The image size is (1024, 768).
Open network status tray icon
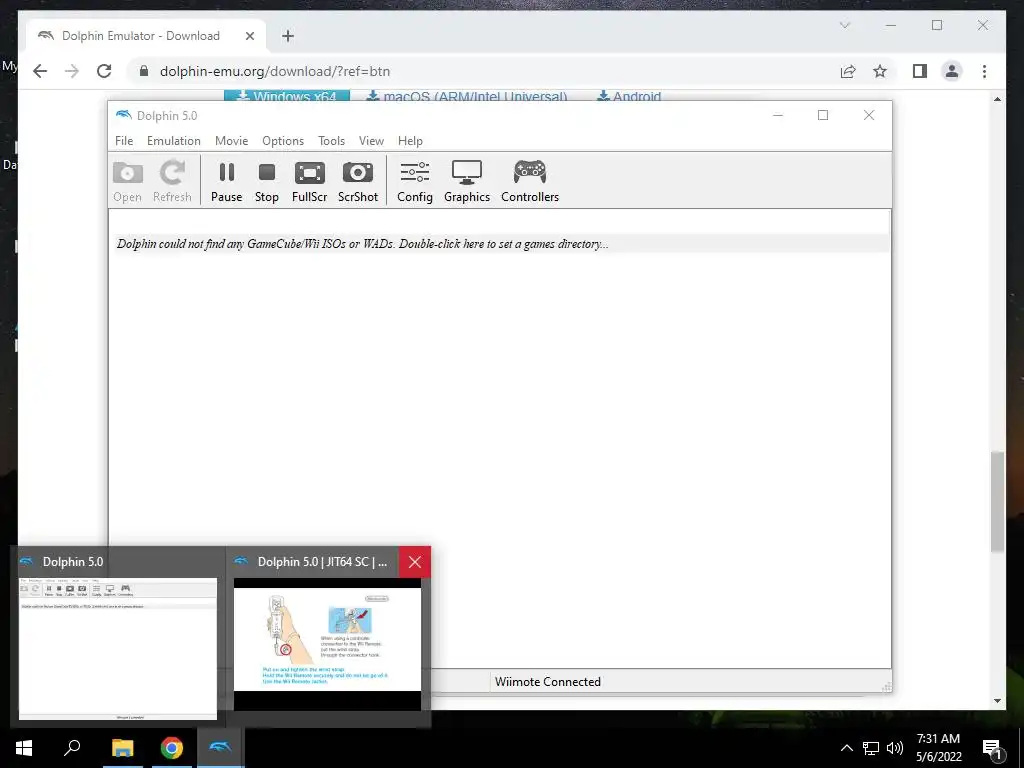tap(871, 748)
